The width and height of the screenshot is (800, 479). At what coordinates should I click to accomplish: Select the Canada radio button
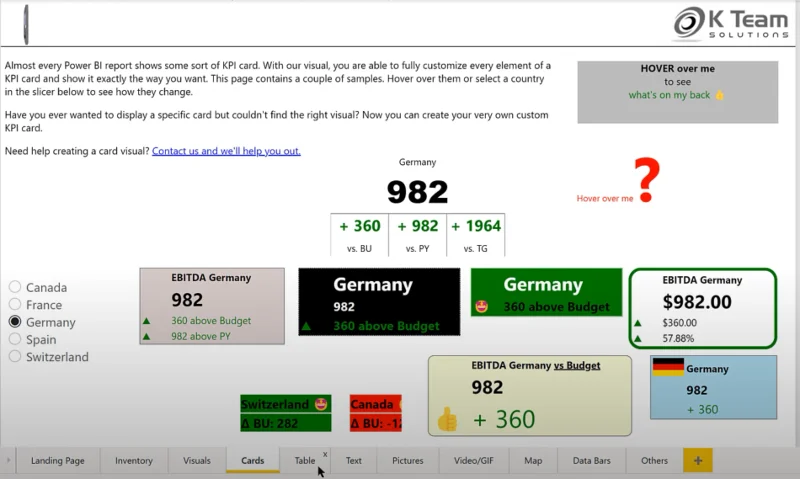coord(15,287)
